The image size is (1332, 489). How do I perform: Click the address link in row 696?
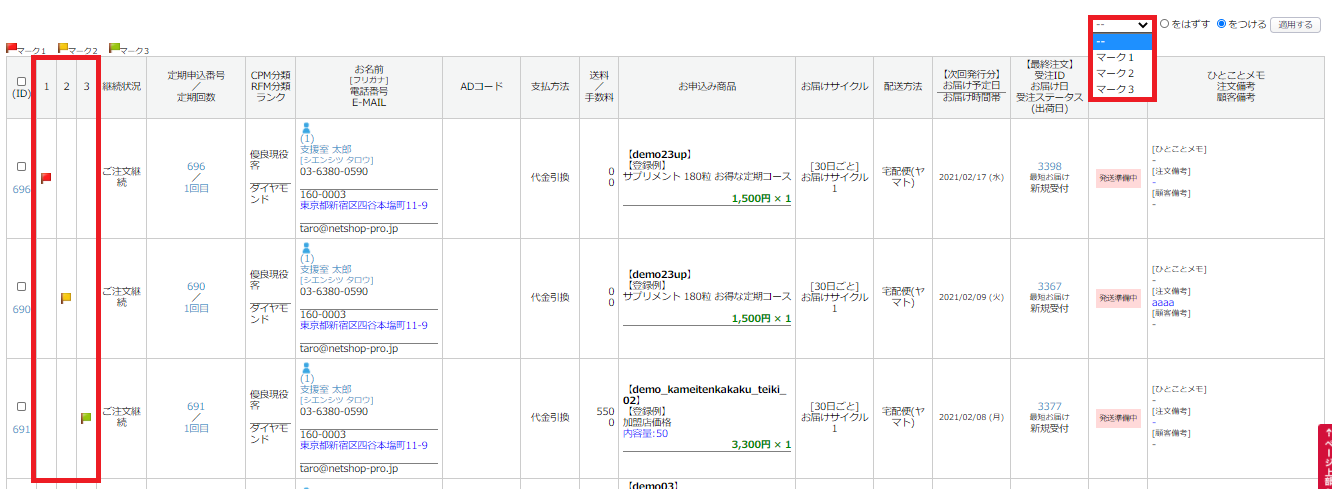(364, 206)
